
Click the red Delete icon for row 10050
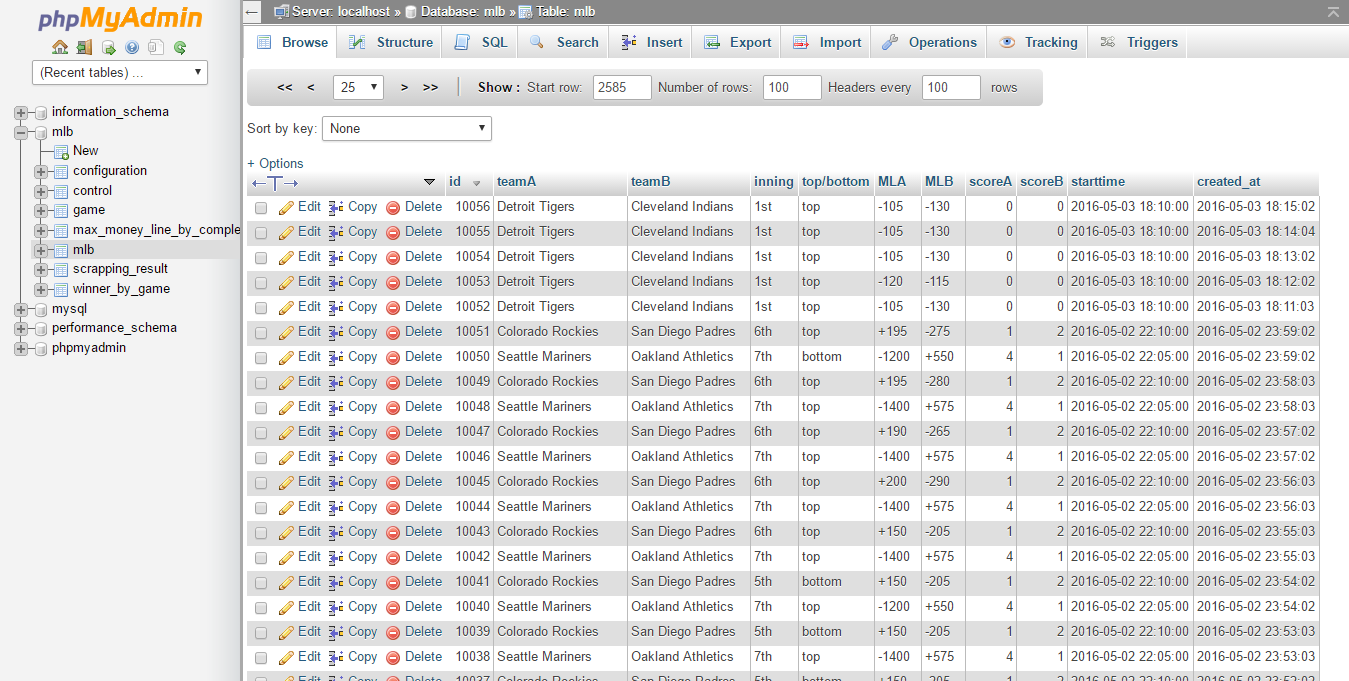click(x=393, y=357)
